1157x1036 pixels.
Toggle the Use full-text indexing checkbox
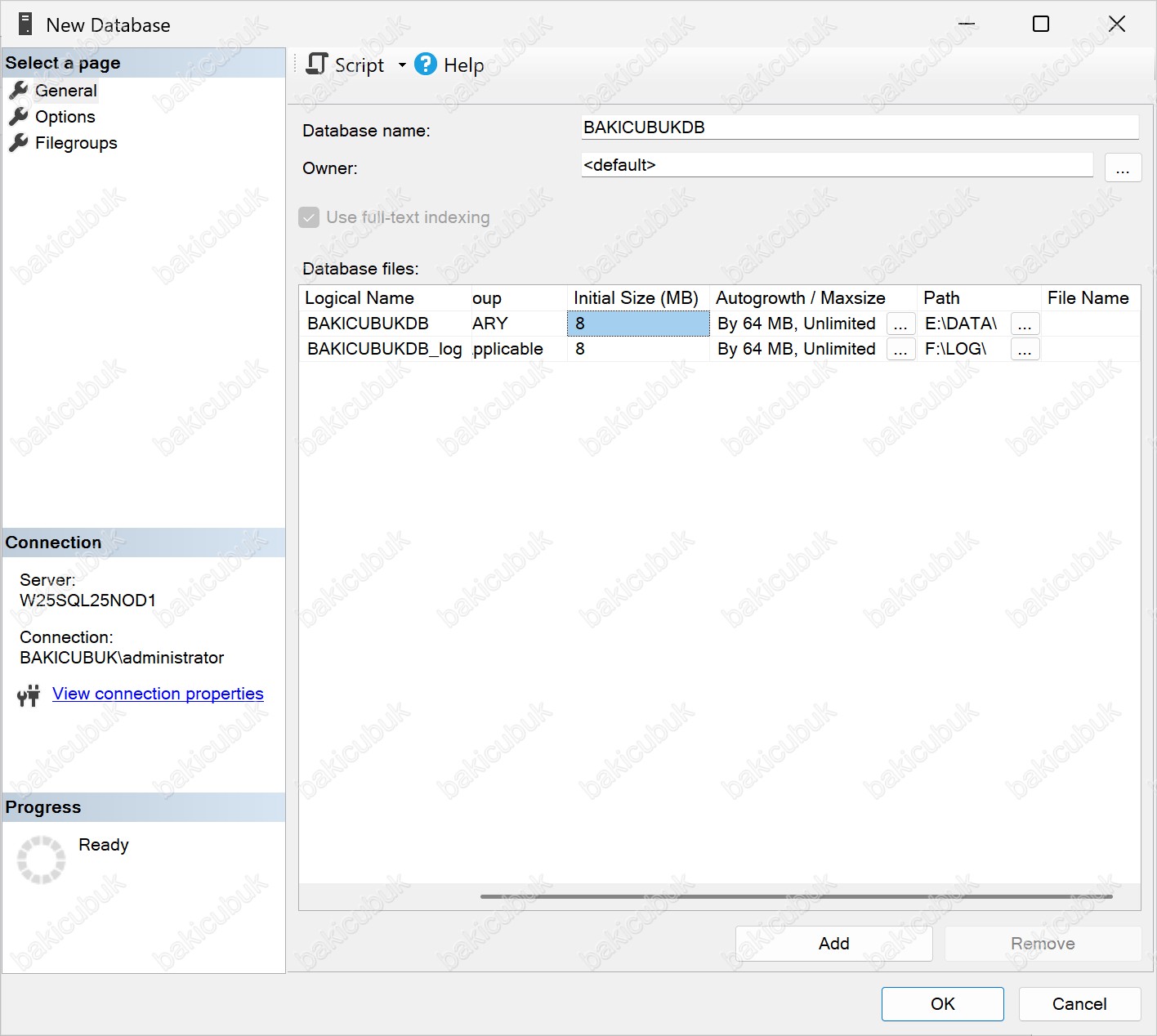(x=309, y=217)
